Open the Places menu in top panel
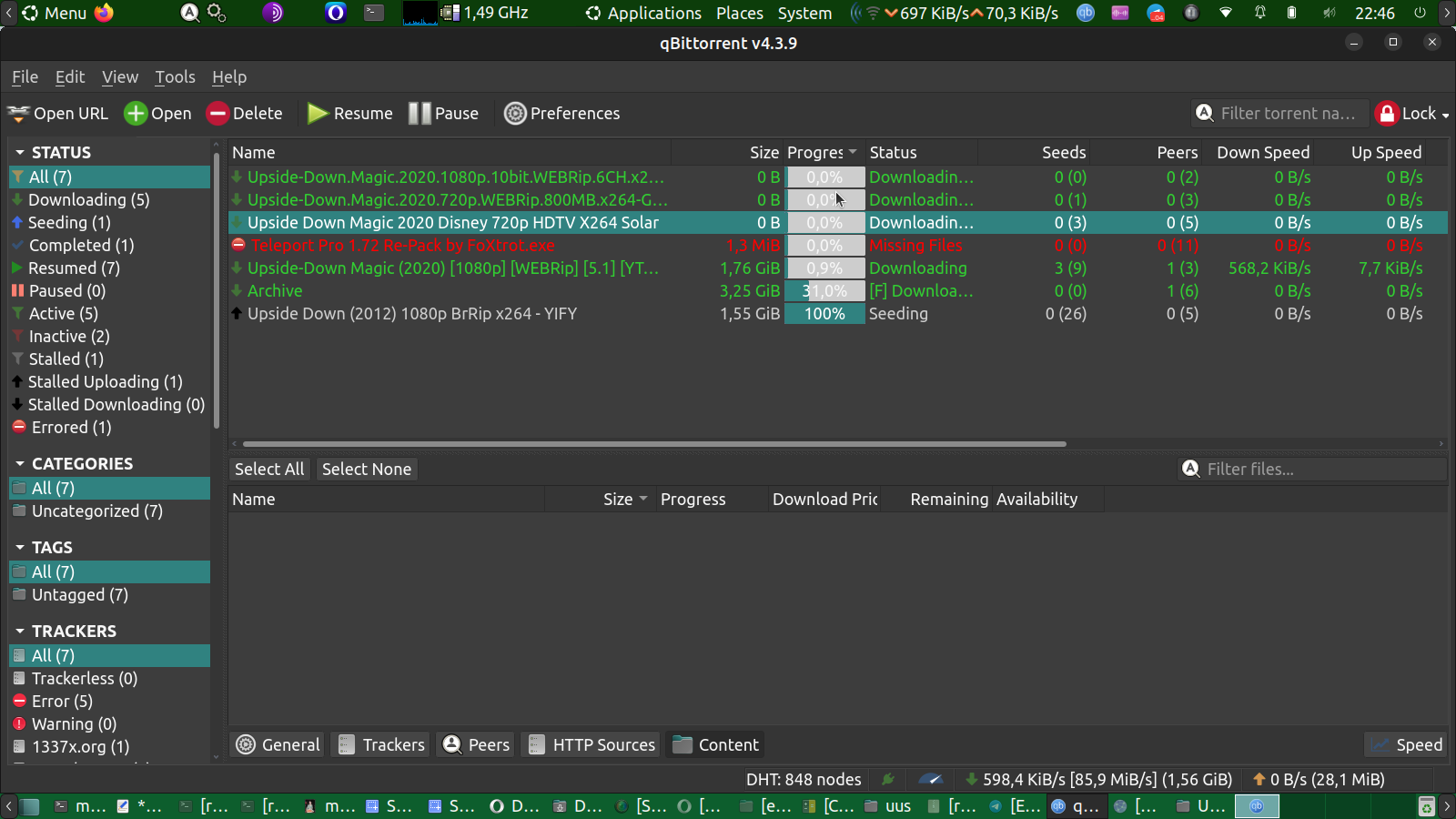The width and height of the screenshot is (1456, 819). click(740, 14)
